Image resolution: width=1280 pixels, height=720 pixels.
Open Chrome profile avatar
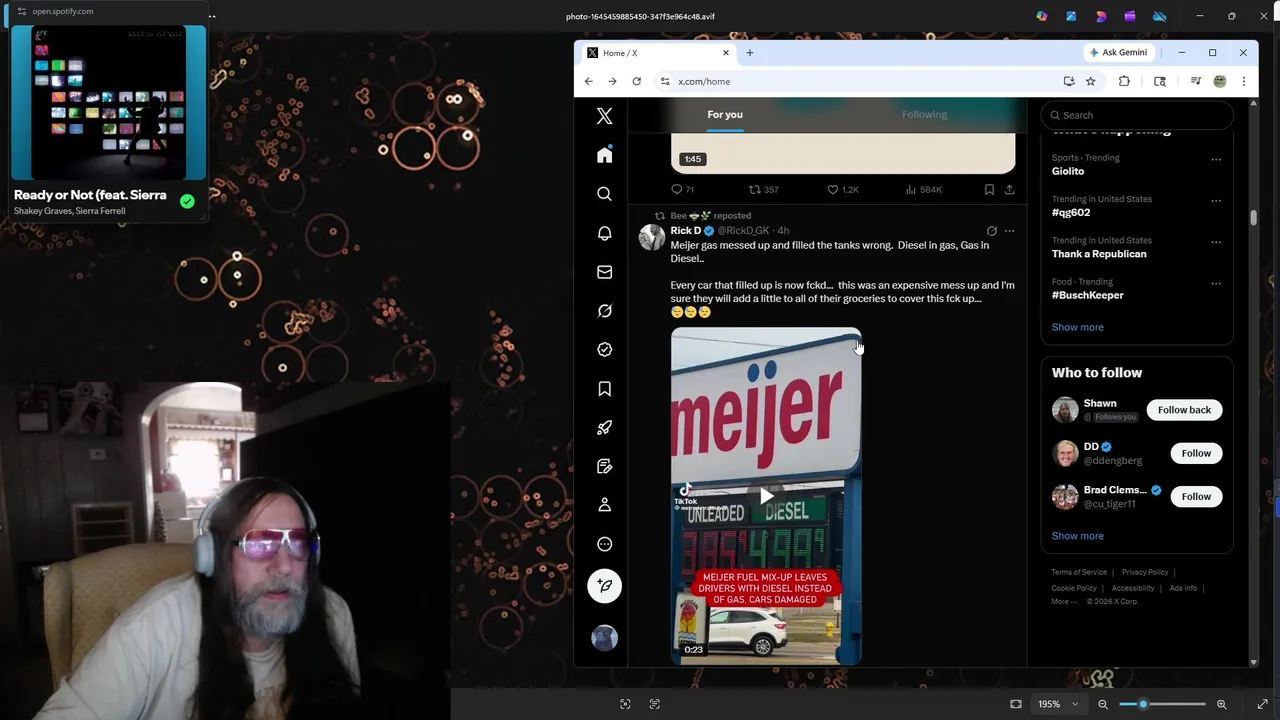1220,81
